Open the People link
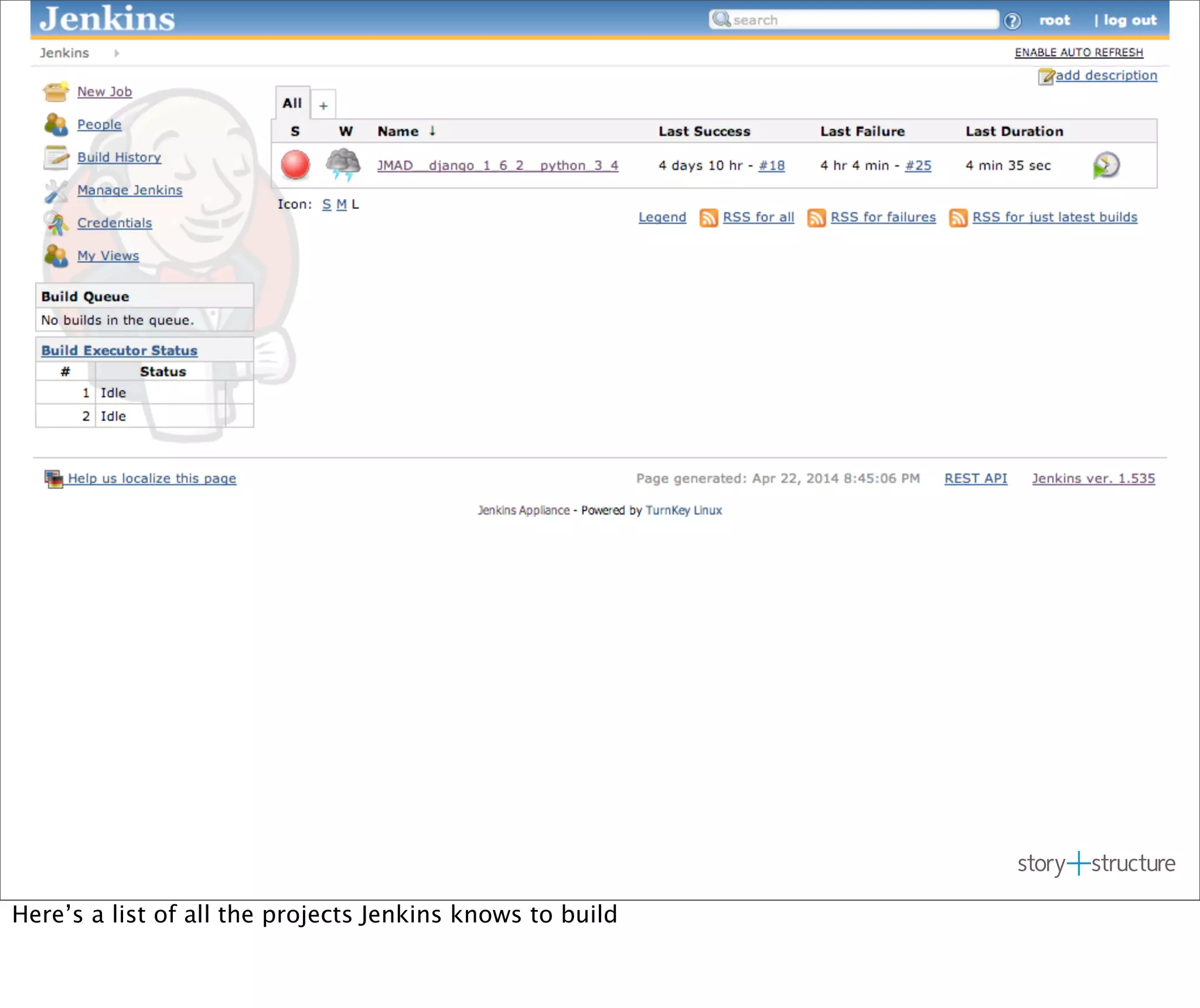This screenshot has height=1008, width=1200. click(99, 124)
